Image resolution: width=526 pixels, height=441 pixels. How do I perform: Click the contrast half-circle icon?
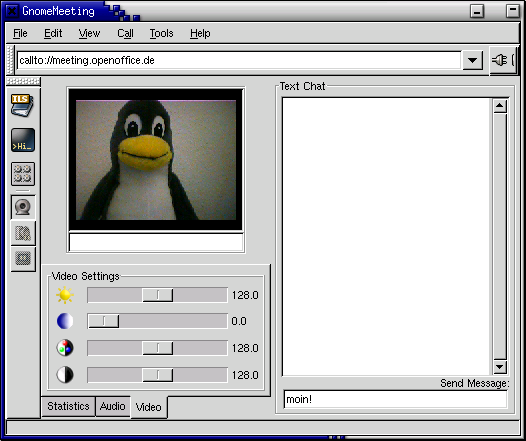click(x=65, y=375)
